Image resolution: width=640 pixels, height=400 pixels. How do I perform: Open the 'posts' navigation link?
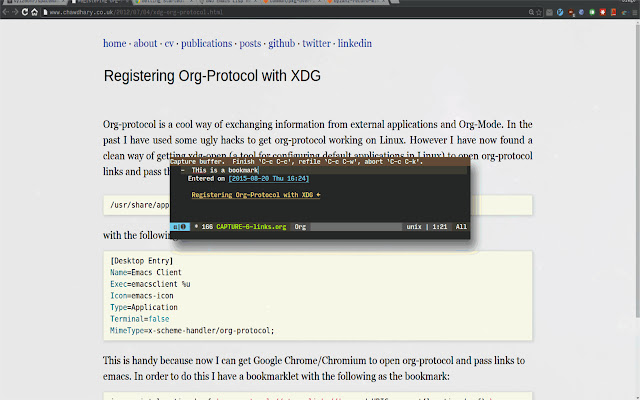pos(250,44)
